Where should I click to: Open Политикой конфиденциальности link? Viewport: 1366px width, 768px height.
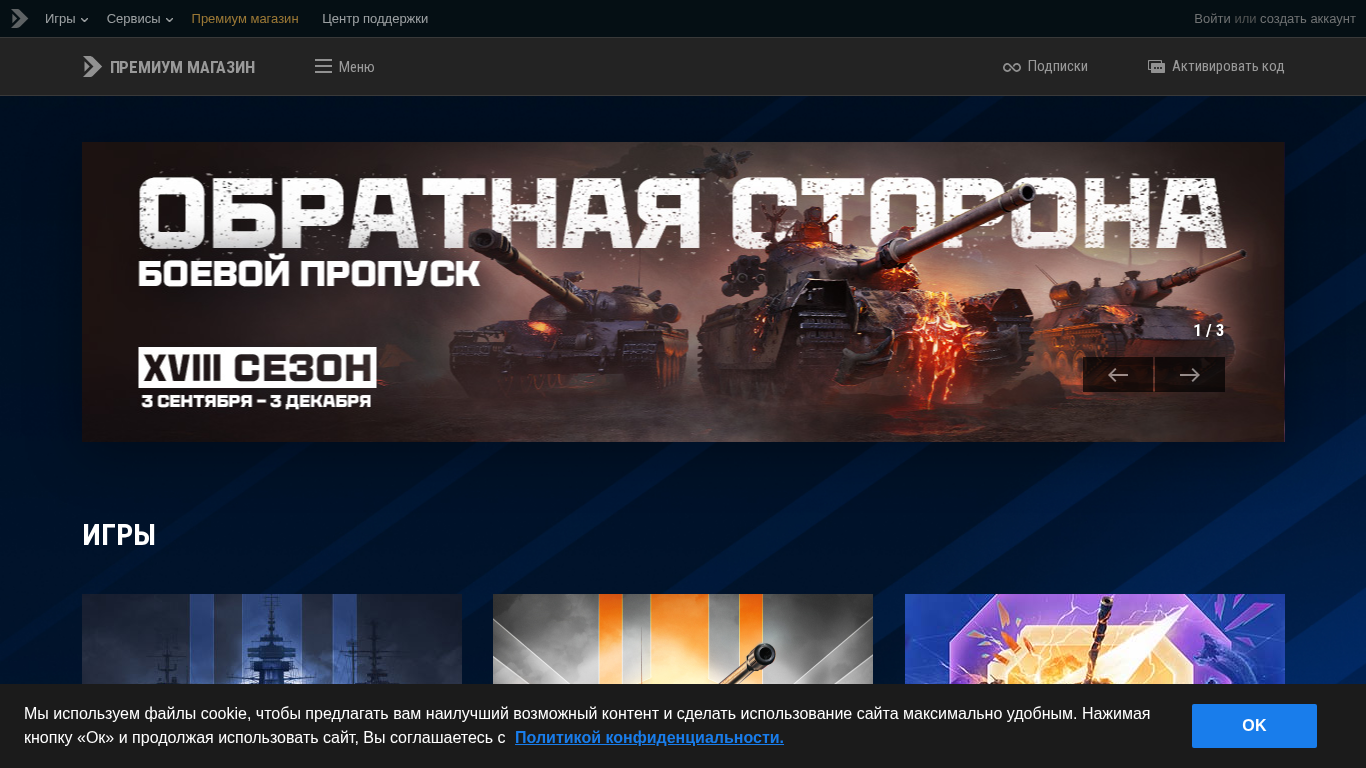pyautogui.click(x=649, y=737)
